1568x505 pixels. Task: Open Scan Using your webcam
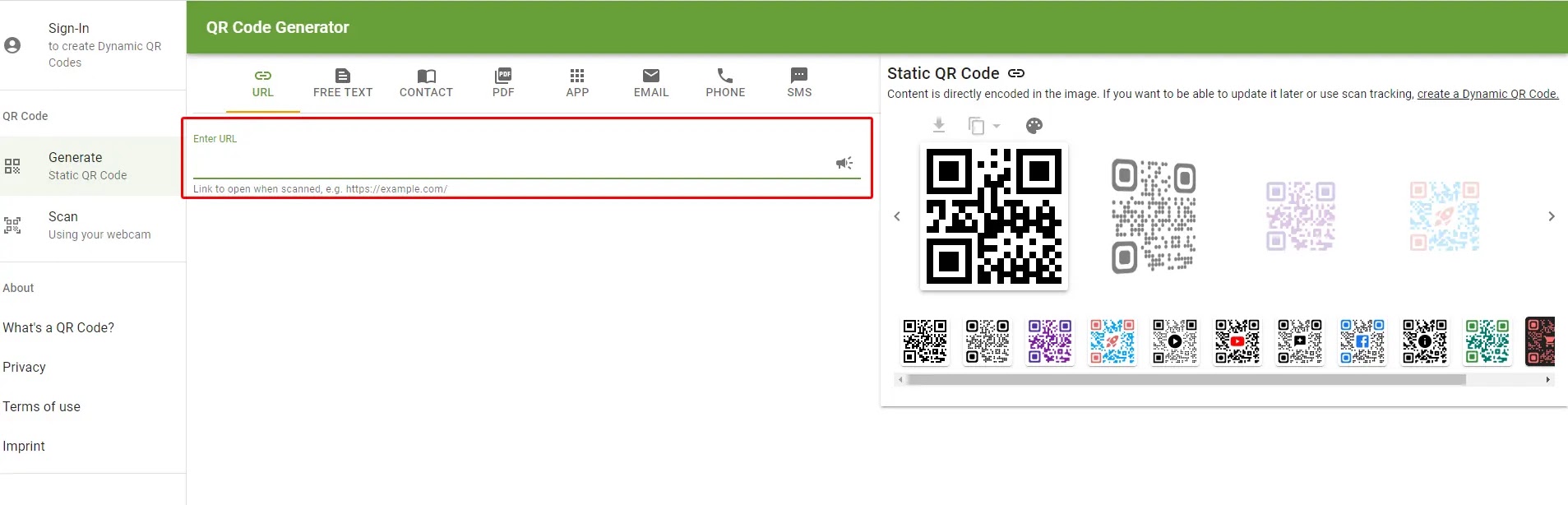93,225
